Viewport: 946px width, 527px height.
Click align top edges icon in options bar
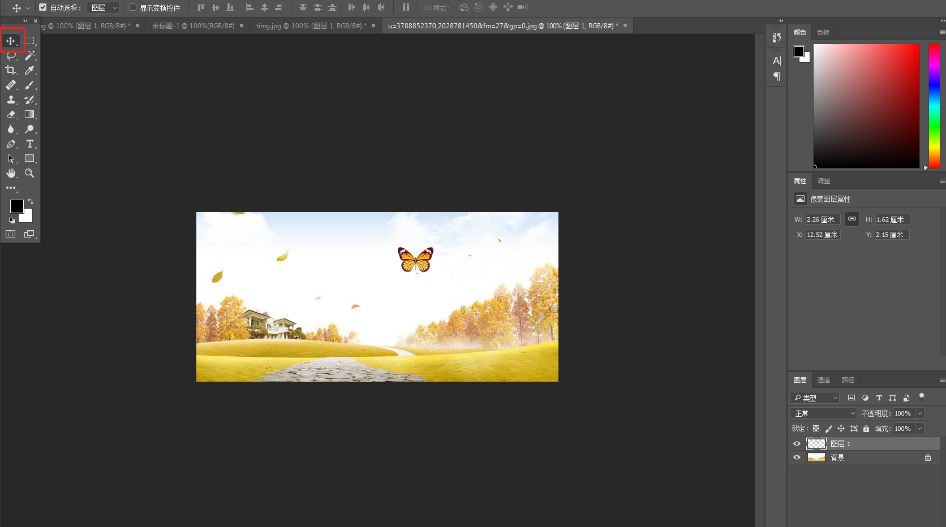[x=201, y=7]
